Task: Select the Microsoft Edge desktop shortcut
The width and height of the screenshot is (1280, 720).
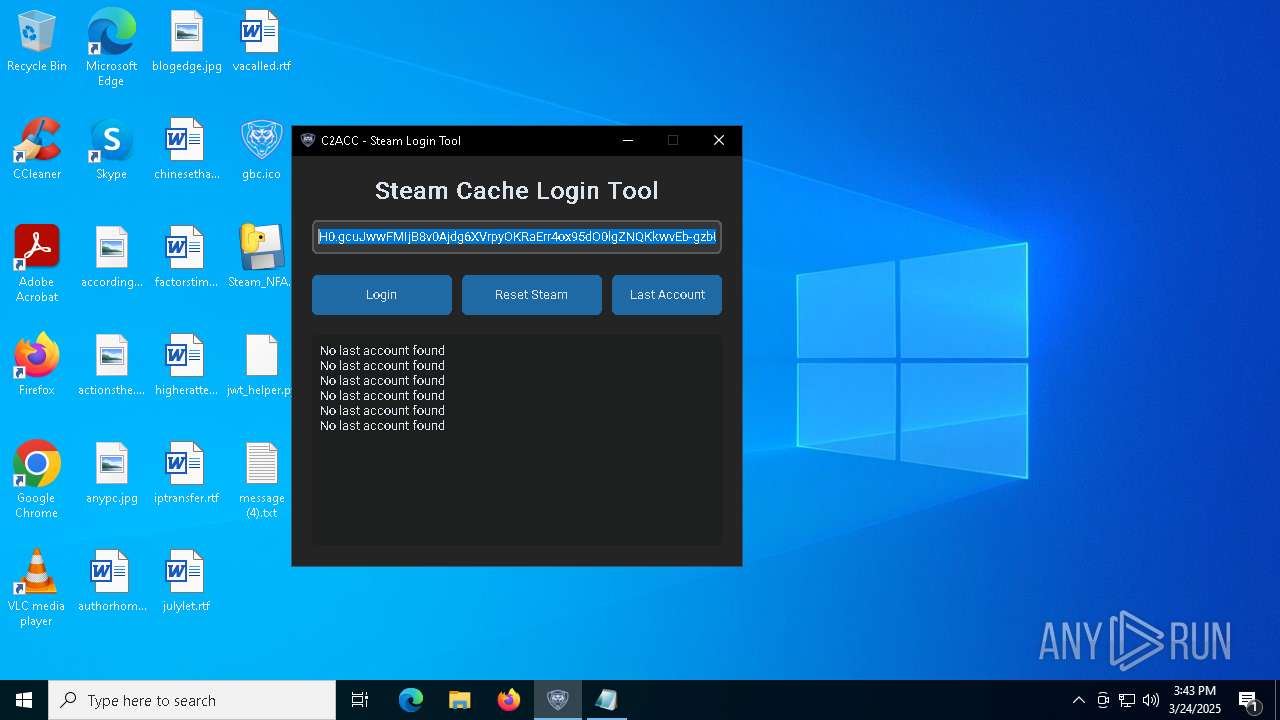Action: pyautogui.click(x=111, y=47)
